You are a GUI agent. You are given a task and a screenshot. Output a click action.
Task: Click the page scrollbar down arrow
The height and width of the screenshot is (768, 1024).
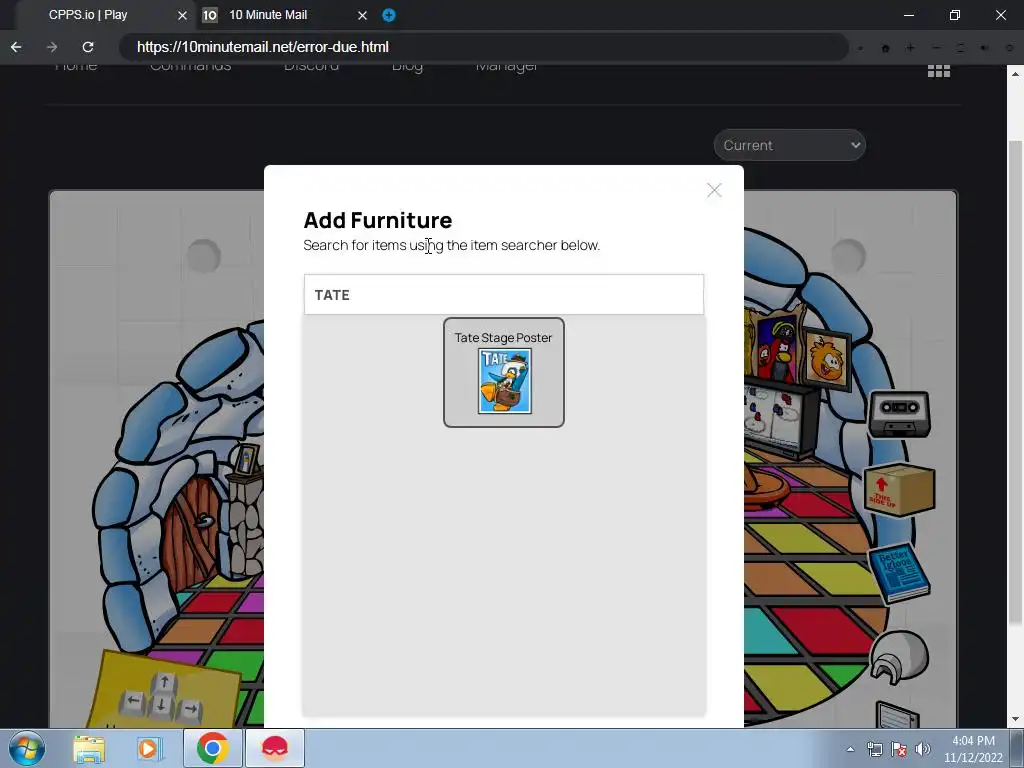point(1016,720)
